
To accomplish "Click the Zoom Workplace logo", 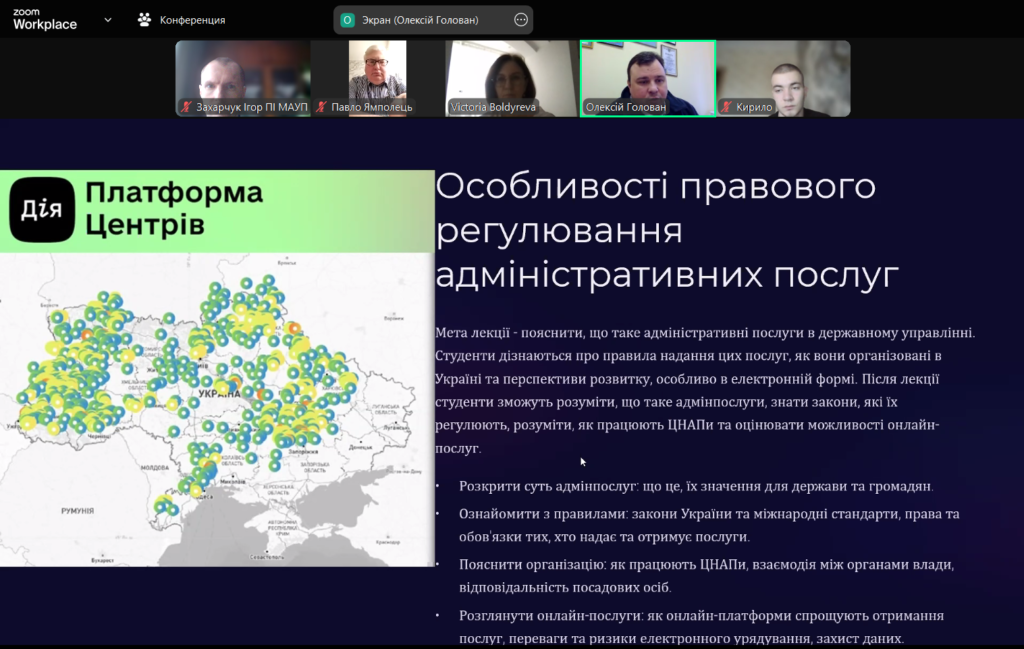I will tap(45, 19).
